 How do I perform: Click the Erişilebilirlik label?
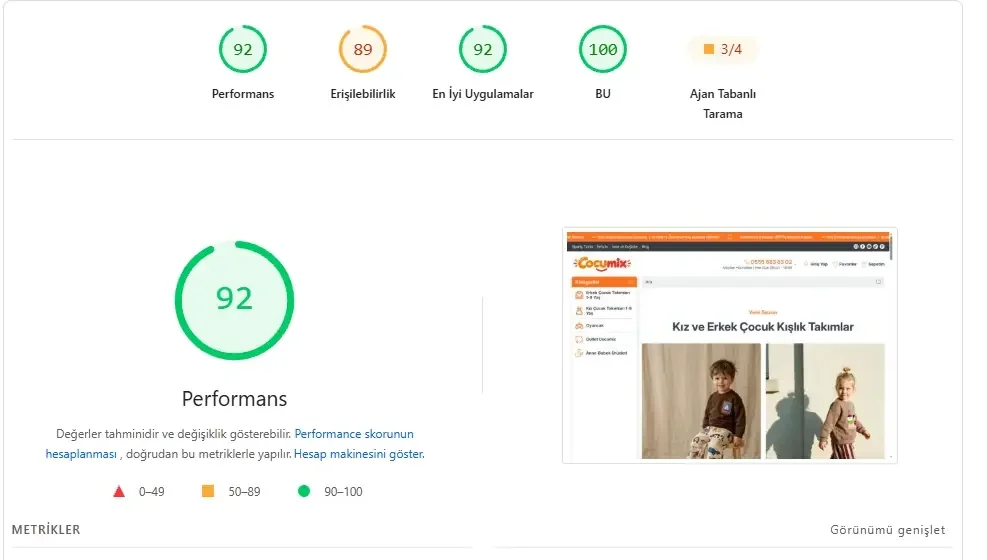point(363,94)
